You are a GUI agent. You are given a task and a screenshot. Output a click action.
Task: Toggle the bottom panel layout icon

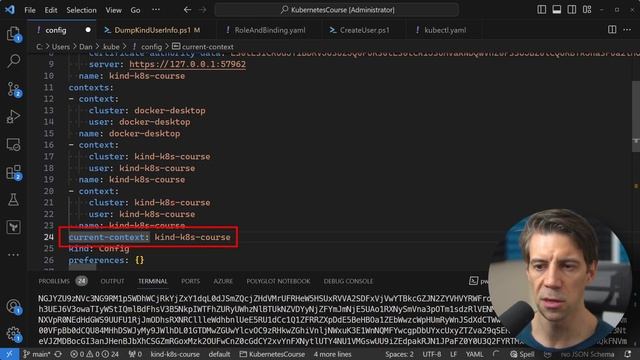click(x=556, y=9)
